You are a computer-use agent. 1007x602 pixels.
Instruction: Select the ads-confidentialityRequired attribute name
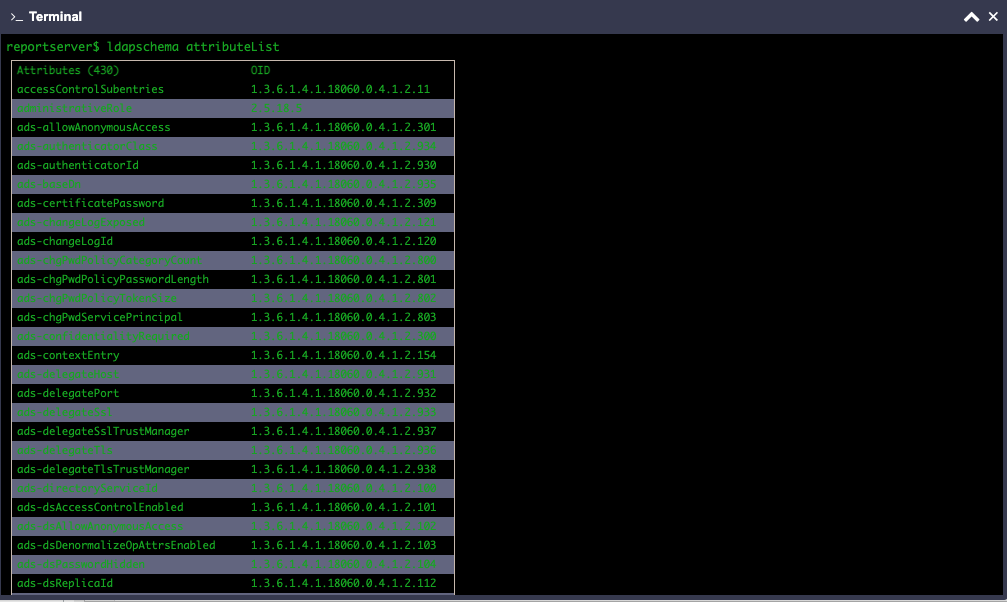103,336
